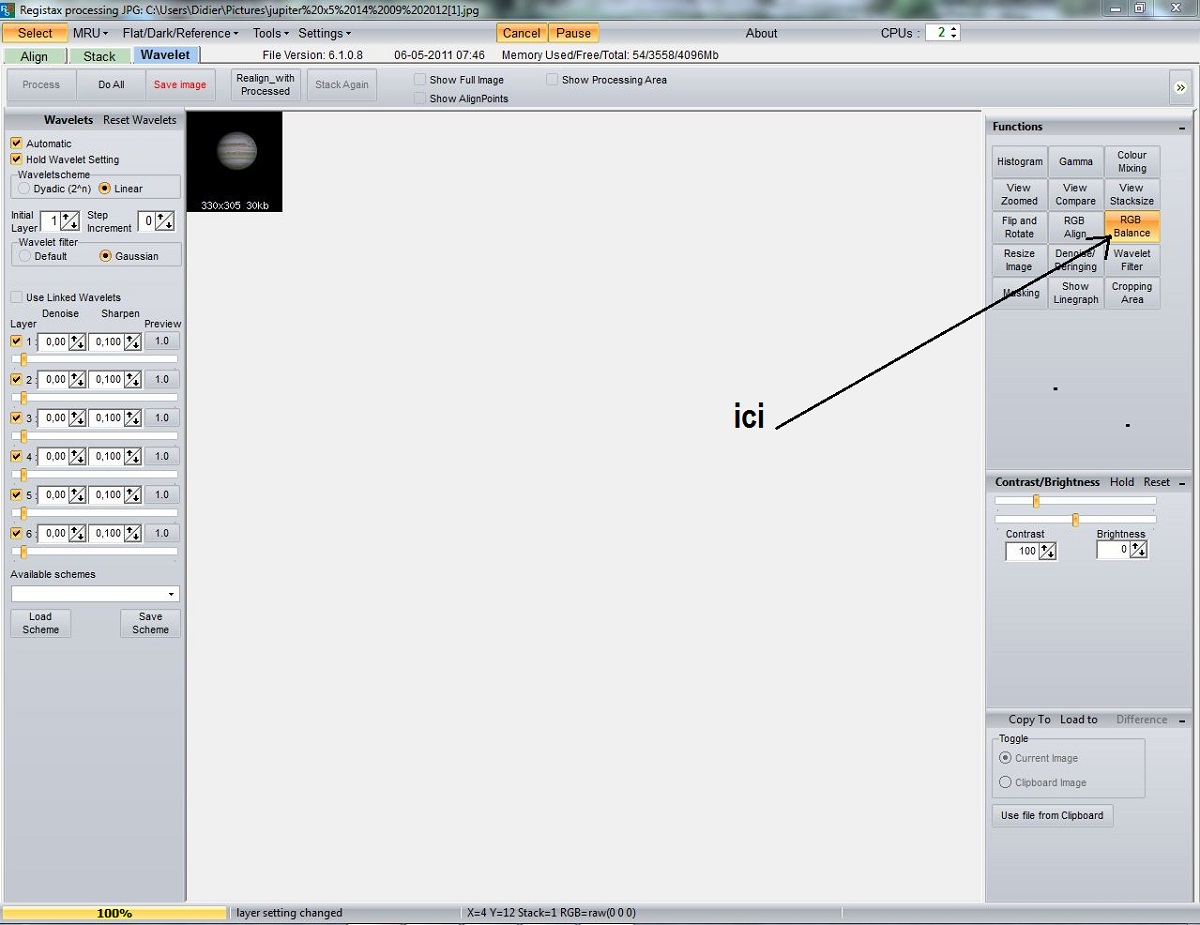Switch to the Wavelet tab
This screenshot has height=925, width=1200.
coord(165,55)
